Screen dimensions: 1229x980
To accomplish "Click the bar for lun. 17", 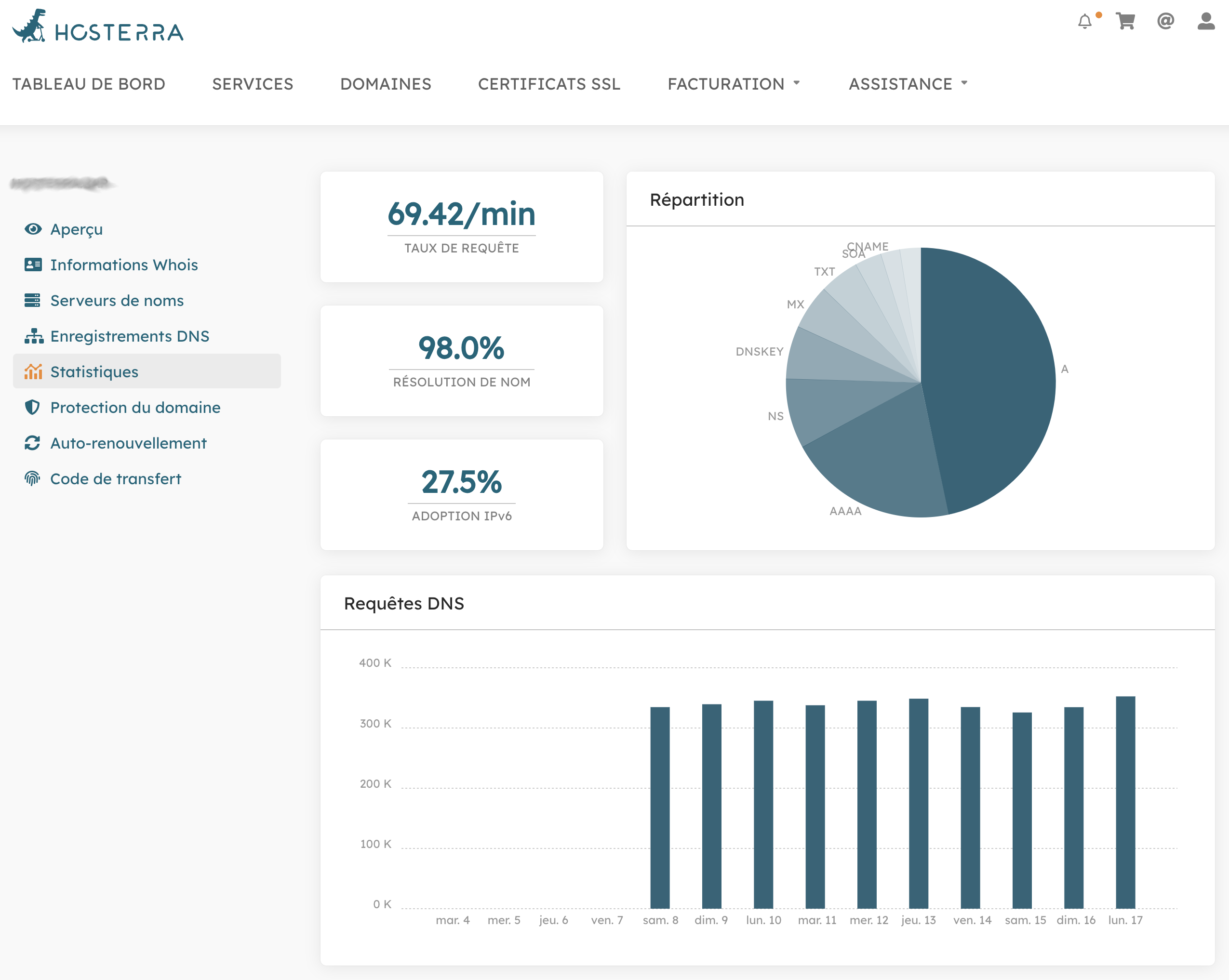I will (1125, 802).
